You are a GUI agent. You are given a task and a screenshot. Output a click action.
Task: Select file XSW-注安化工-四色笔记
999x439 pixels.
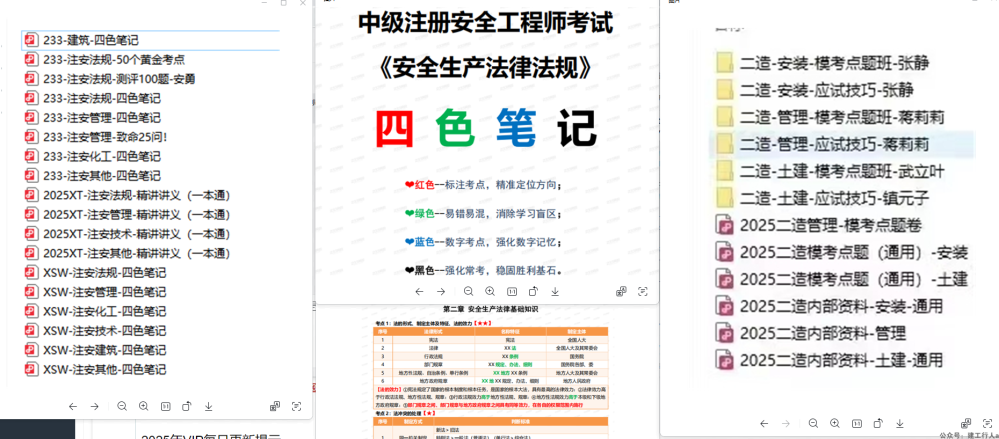tap(95, 312)
